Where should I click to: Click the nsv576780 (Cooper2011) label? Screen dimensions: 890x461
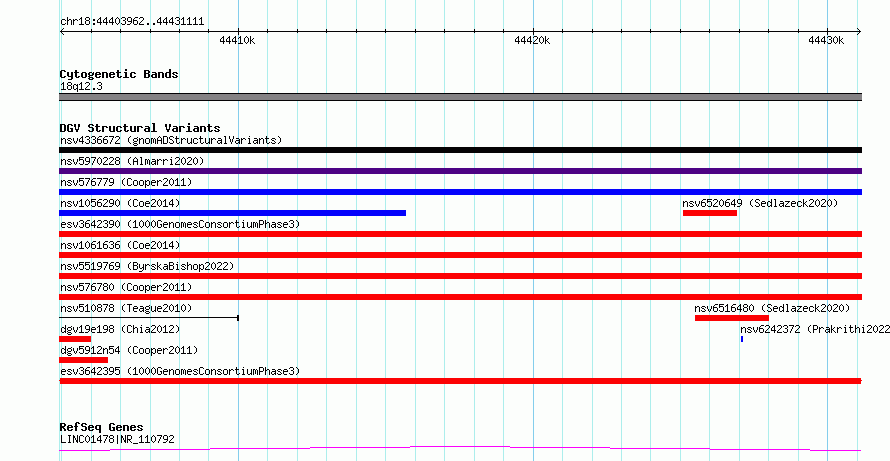(127, 287)
